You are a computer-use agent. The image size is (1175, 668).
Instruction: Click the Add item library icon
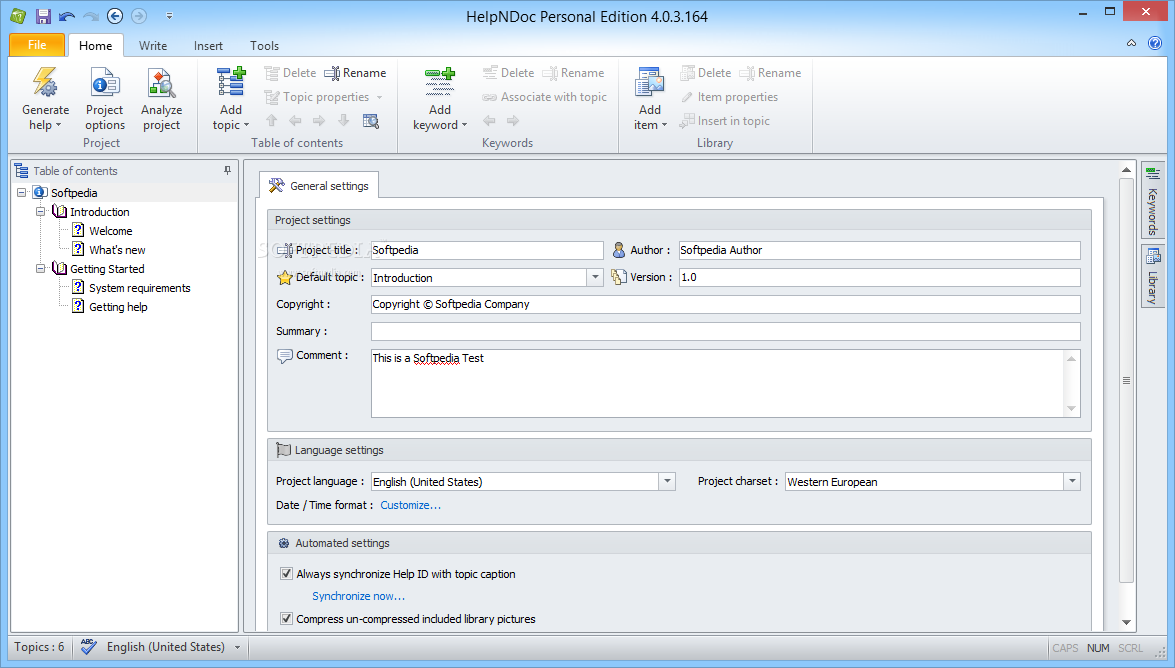(650, 82)
